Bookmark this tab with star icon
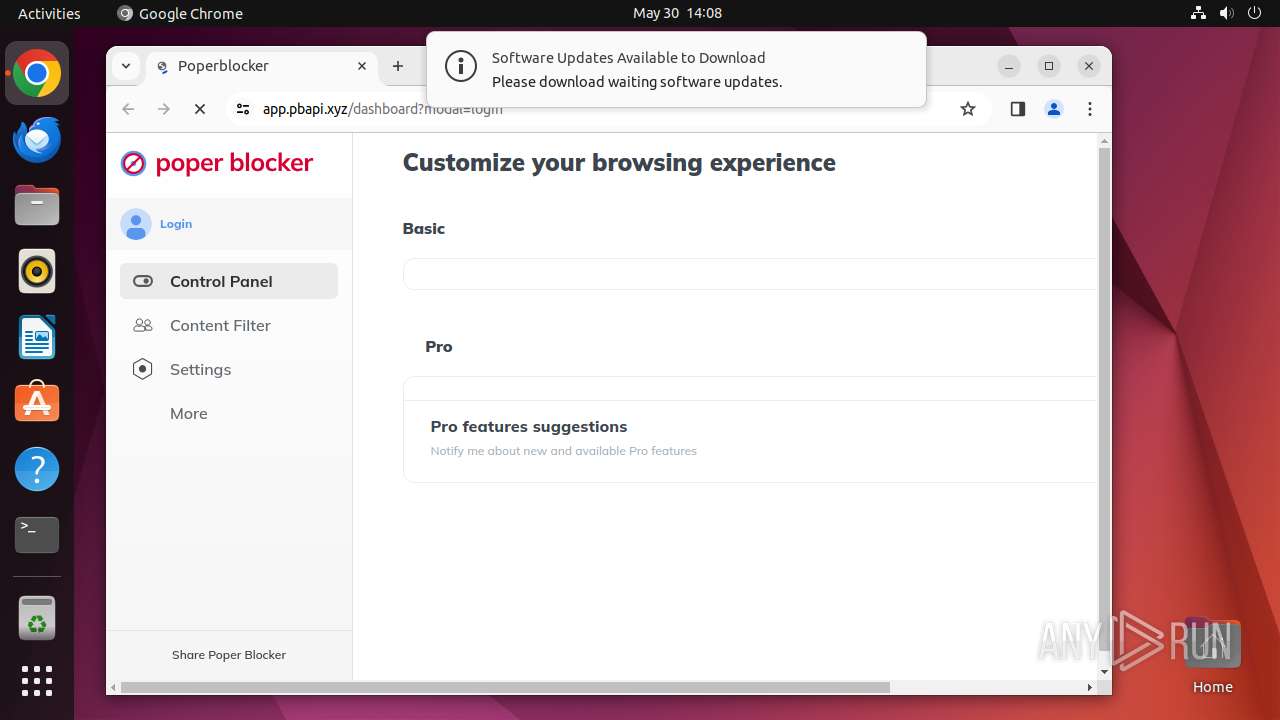The height and width of the screenshot is (720, 1280). click(x=968, y=109)
